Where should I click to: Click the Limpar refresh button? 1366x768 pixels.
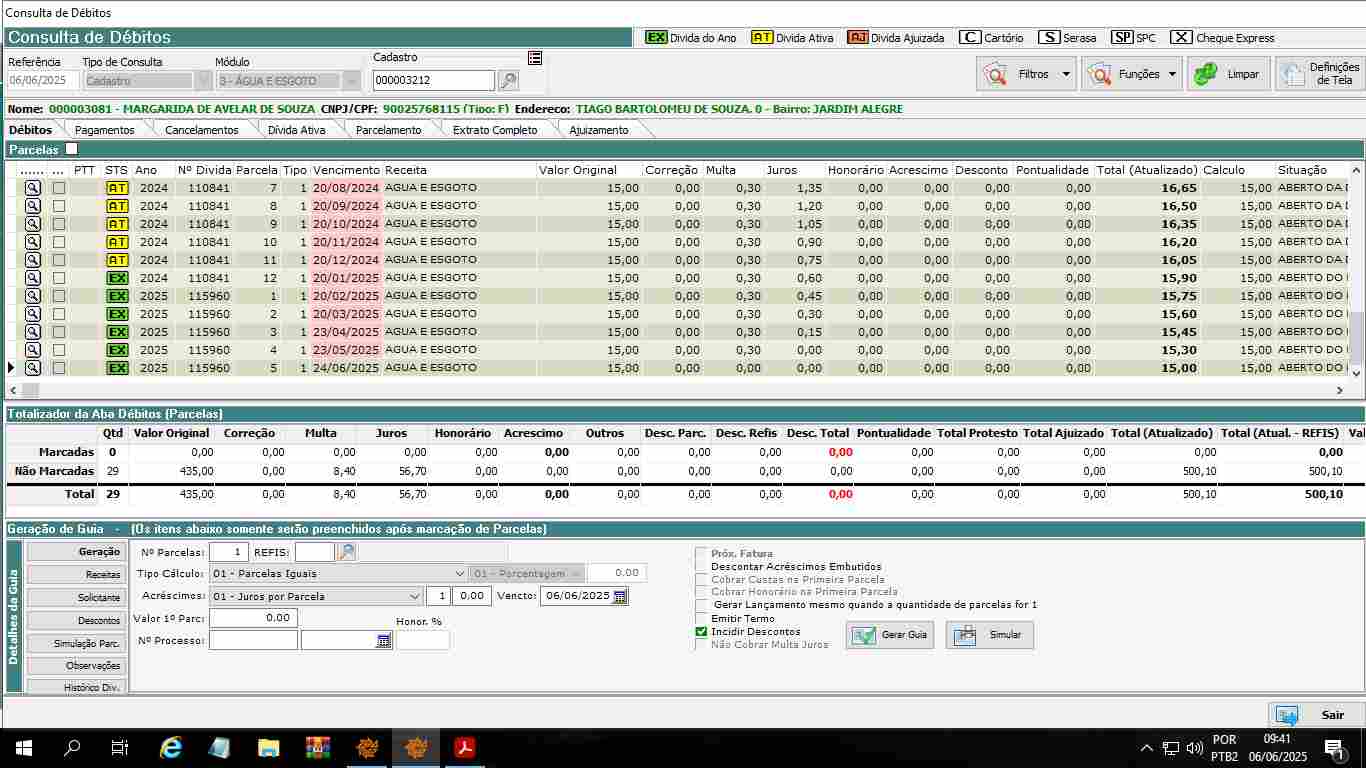(1228, 74)
